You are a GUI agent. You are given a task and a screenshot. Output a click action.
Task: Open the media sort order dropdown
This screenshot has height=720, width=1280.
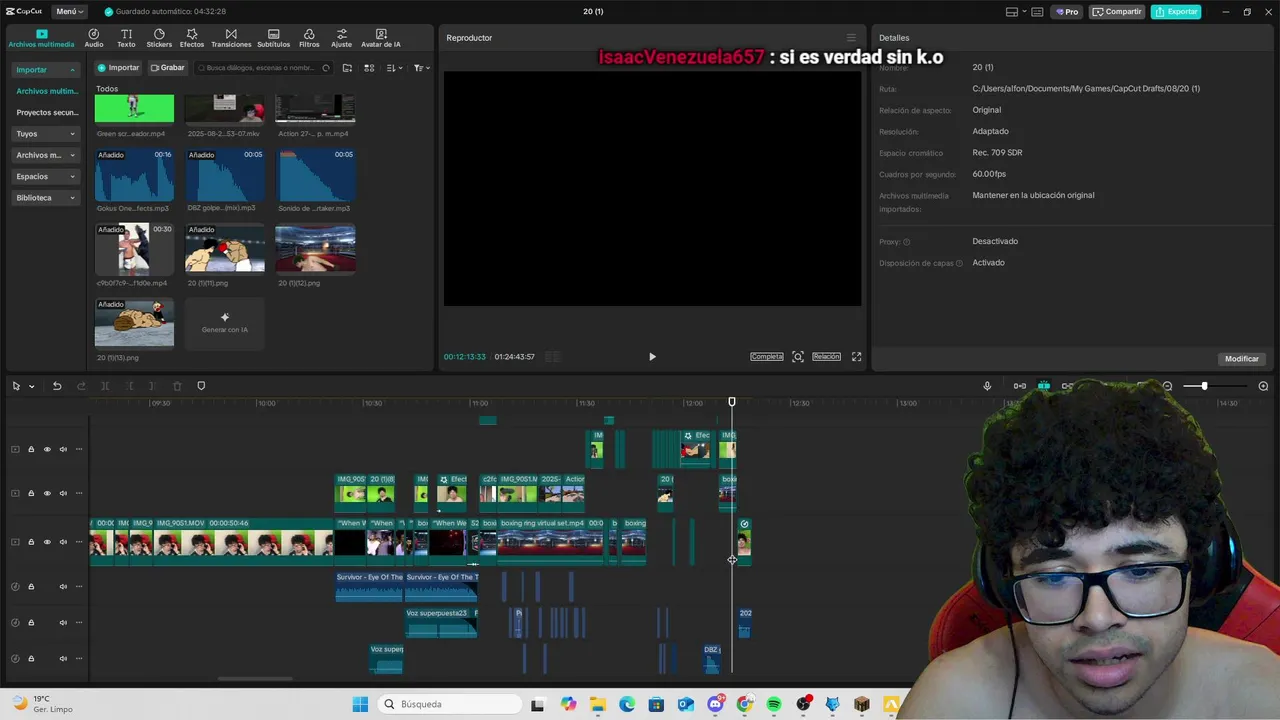(394, 68)
